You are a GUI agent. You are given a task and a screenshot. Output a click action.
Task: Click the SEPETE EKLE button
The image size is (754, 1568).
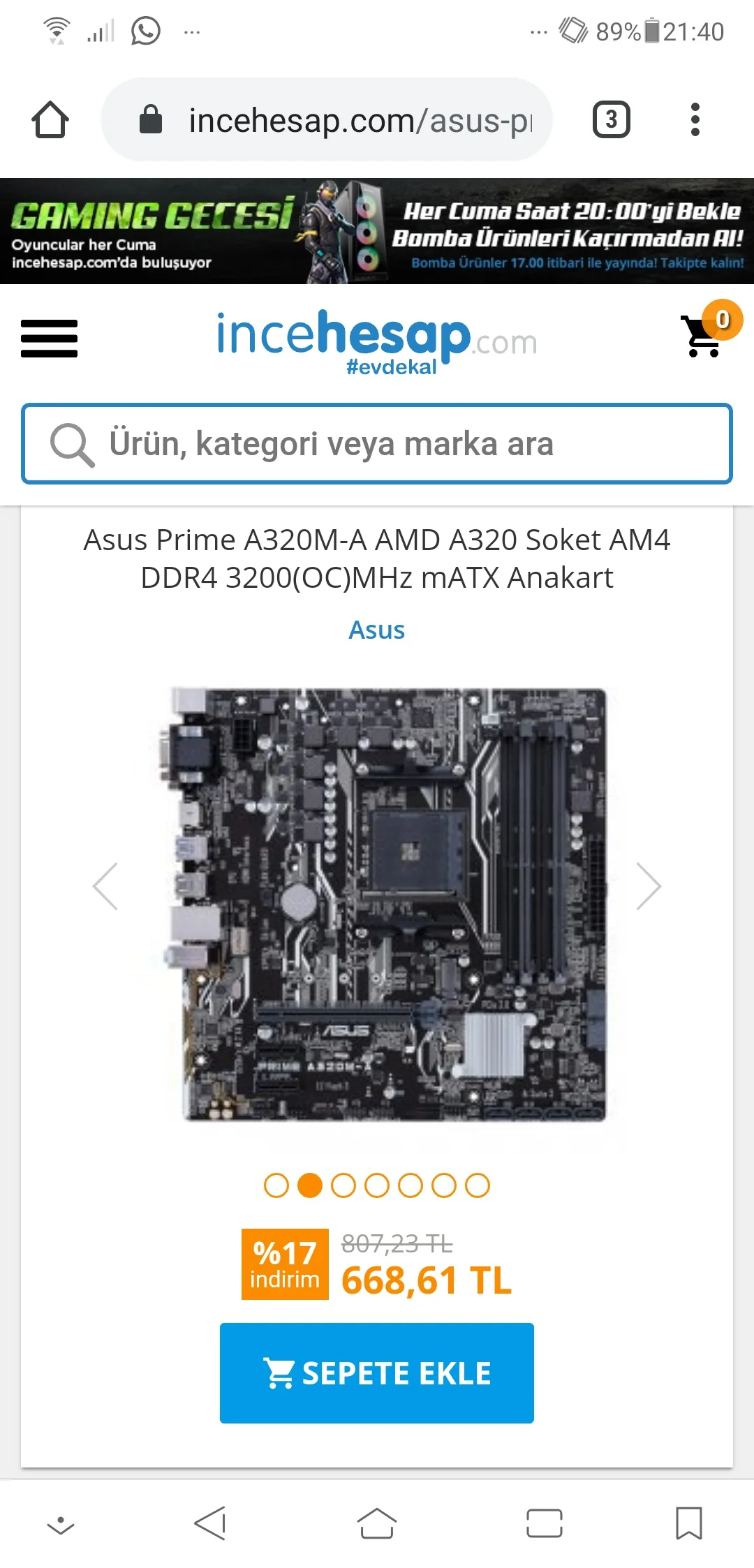click(377, 1373)
